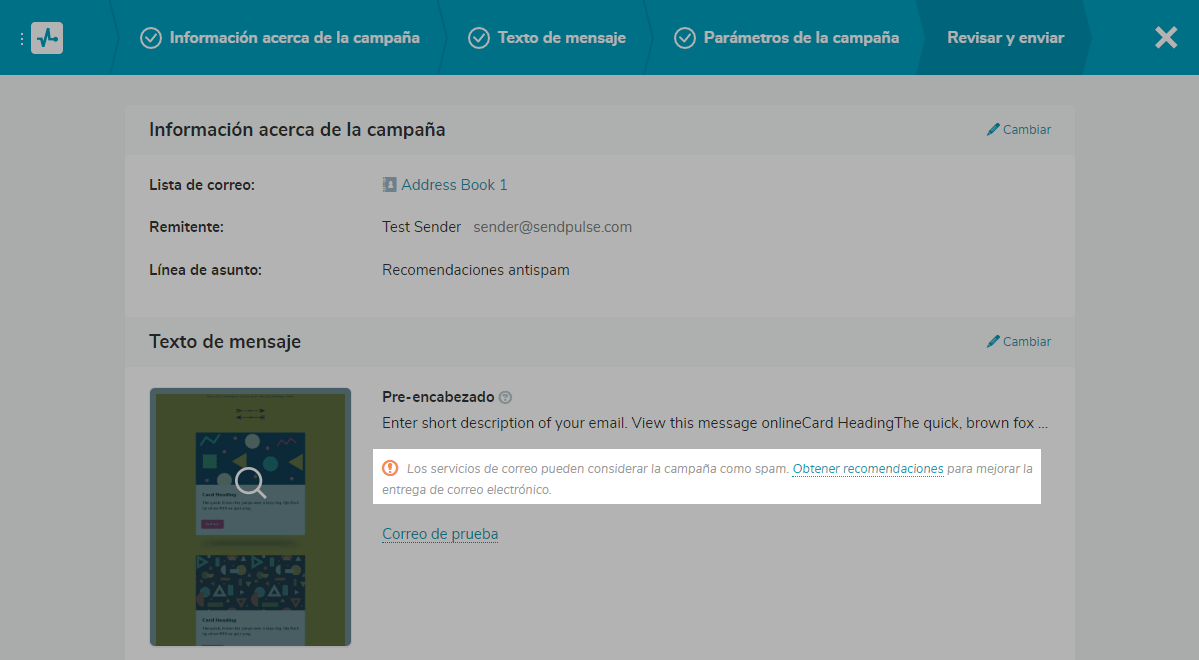Select the Revisar y enviar step
The height and width of the screenshot is (660, 1199).
tap(1005, 38)
